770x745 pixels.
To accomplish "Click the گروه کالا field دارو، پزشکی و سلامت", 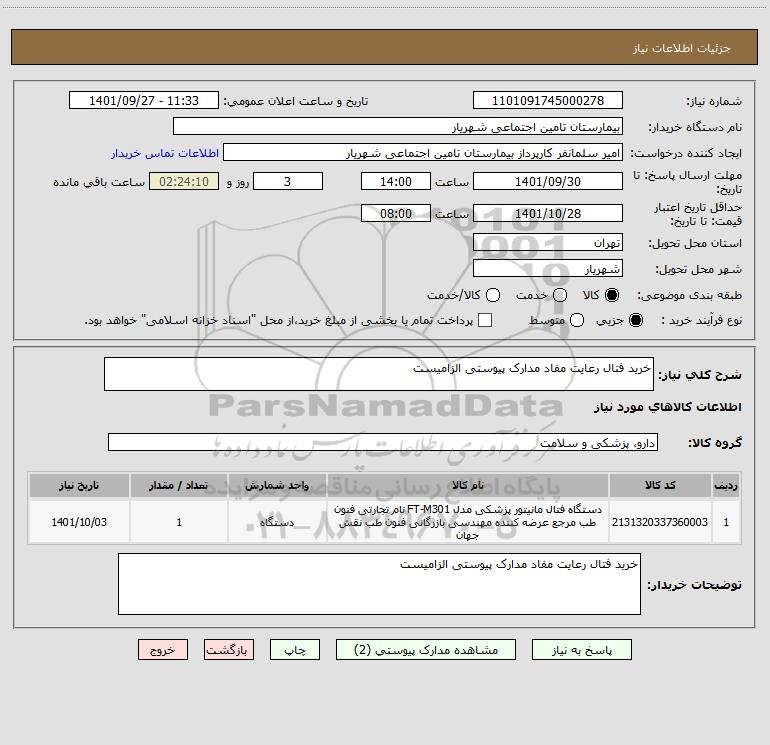I will (383, 442).
